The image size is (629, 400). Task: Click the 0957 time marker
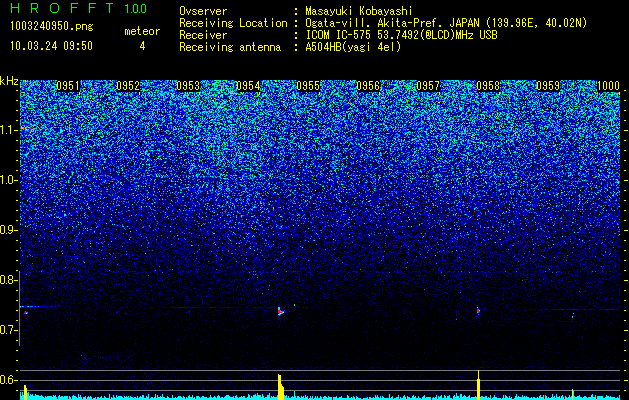428,86
